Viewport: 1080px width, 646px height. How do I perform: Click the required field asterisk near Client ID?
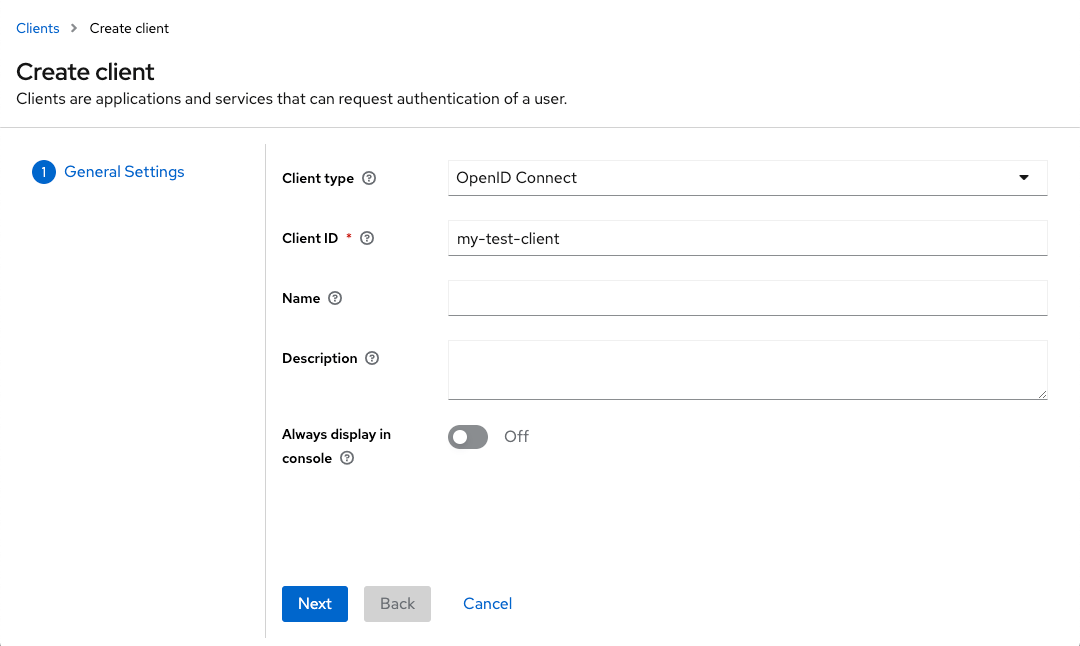(348, 237)
